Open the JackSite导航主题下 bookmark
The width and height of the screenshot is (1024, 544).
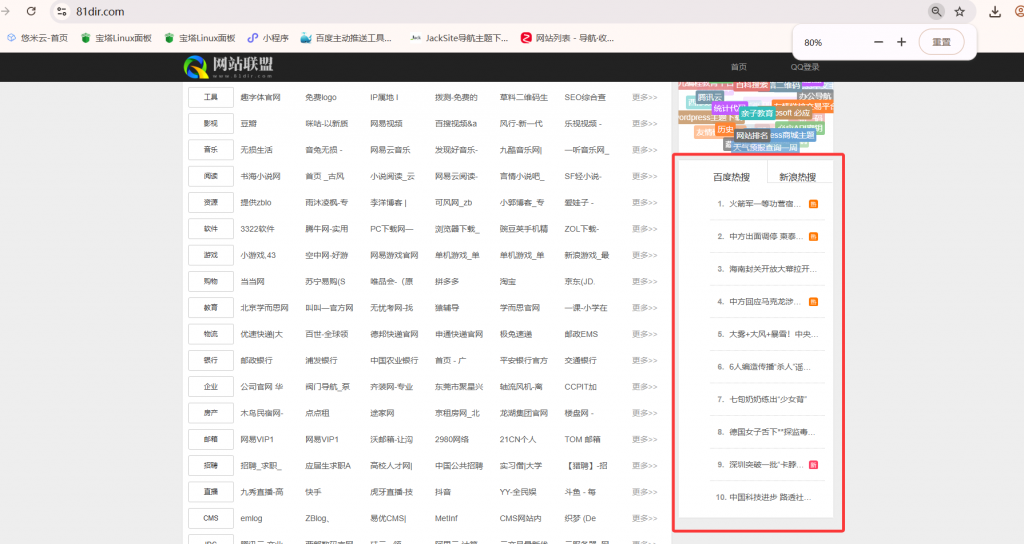pyautogui.click(x=459, y=38)
